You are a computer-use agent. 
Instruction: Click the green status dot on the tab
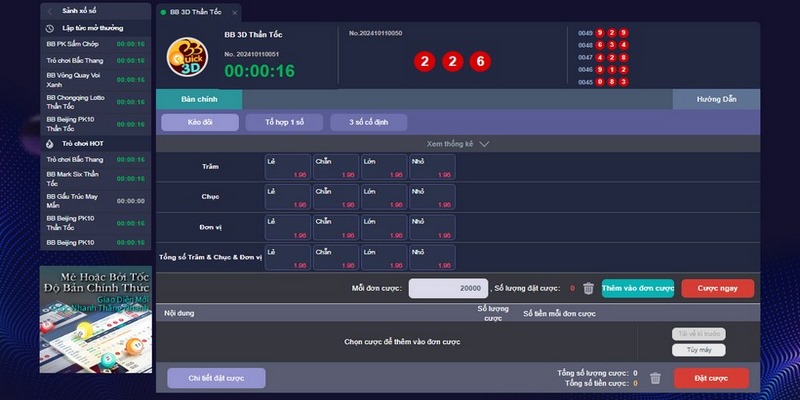tap(162, 12)
